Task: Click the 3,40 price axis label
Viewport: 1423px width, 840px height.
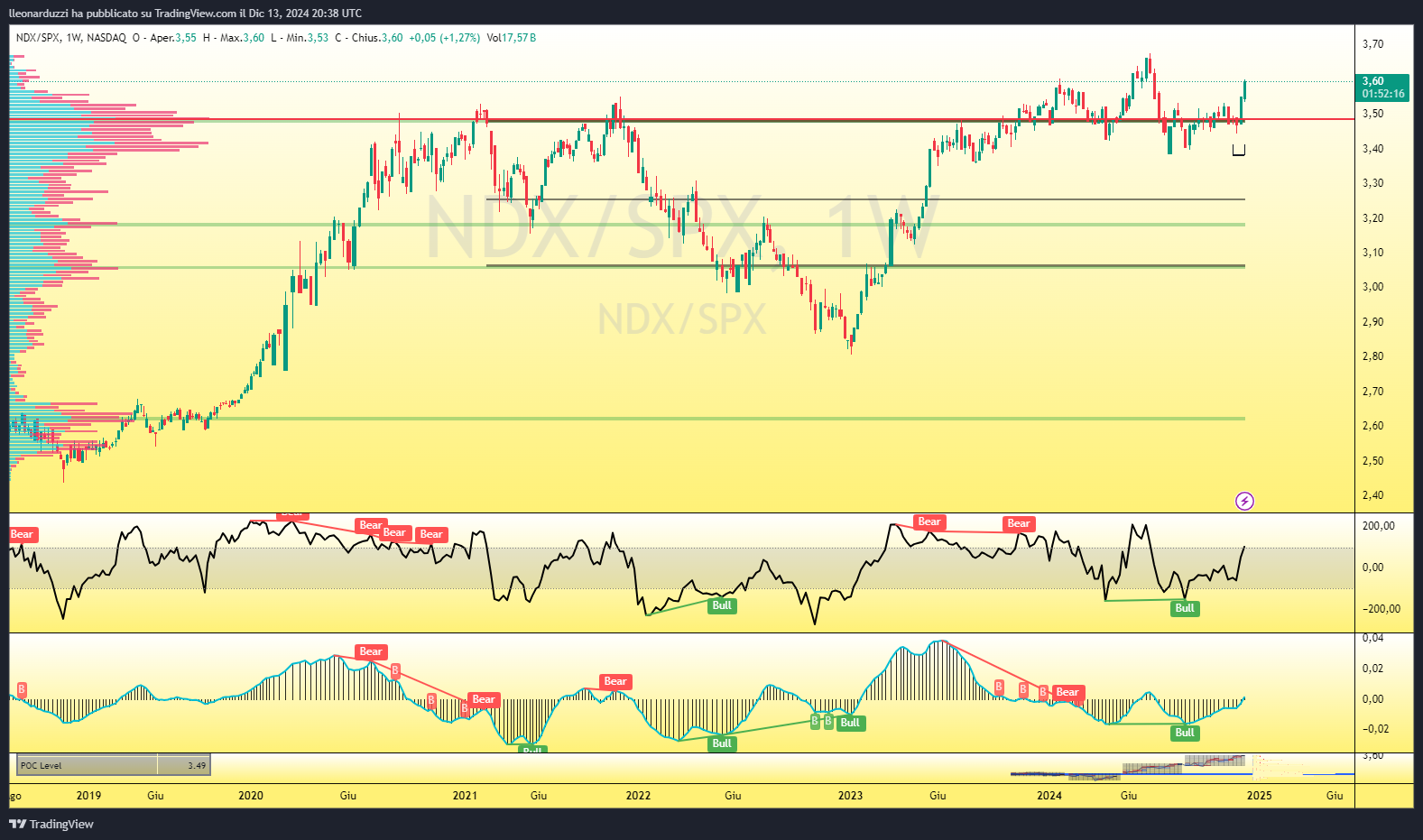Action: tap(1372, 149)
